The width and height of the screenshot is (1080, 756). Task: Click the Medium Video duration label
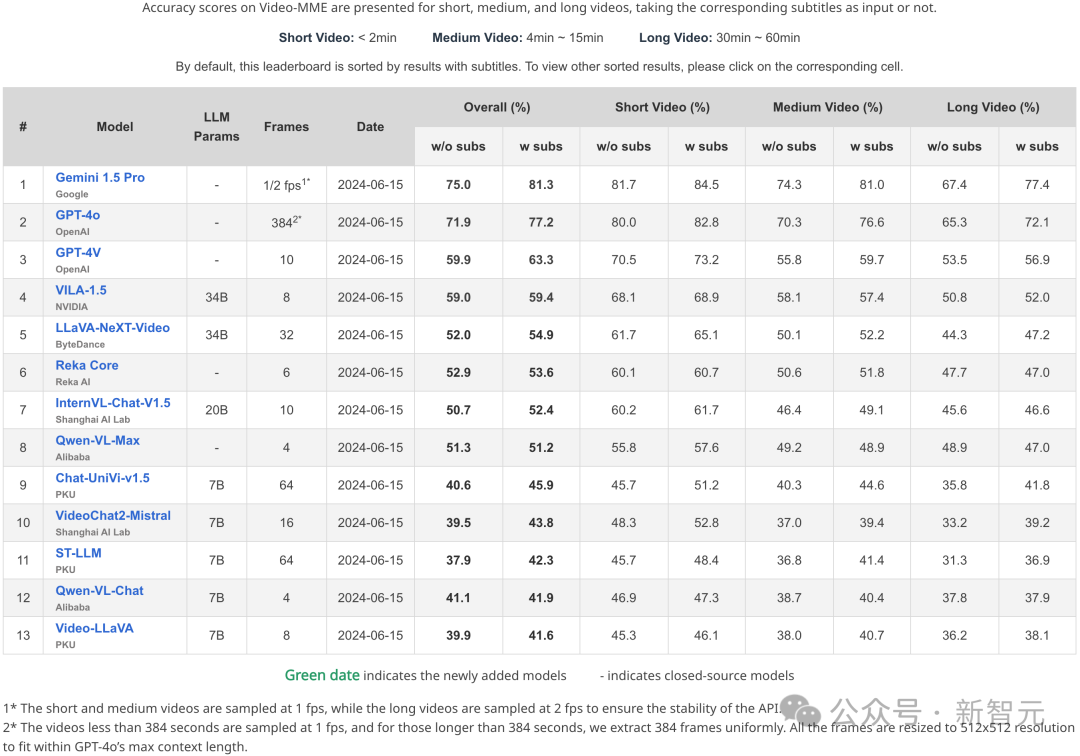click(517, 38)
